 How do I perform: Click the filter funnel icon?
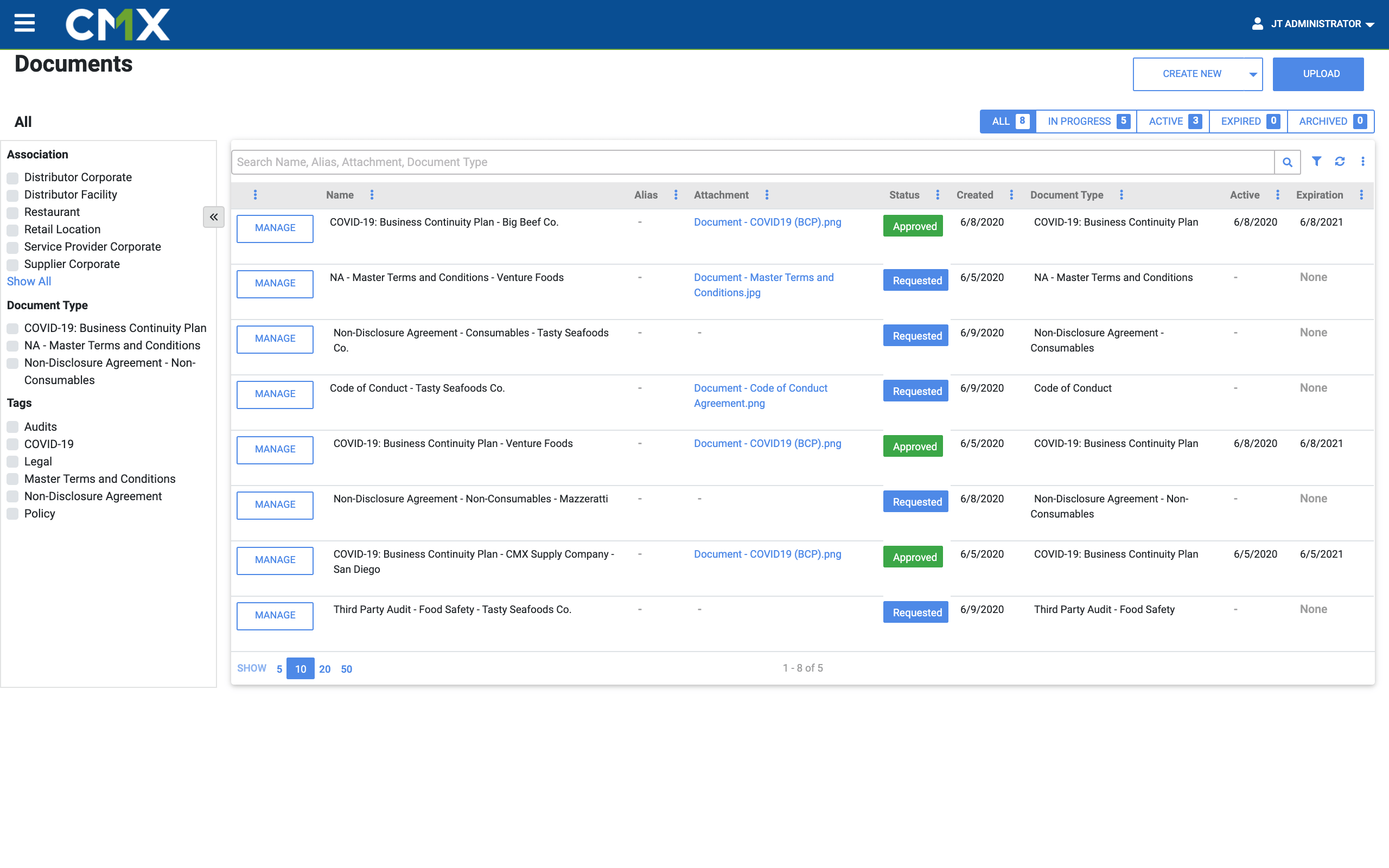point(1317,162)
